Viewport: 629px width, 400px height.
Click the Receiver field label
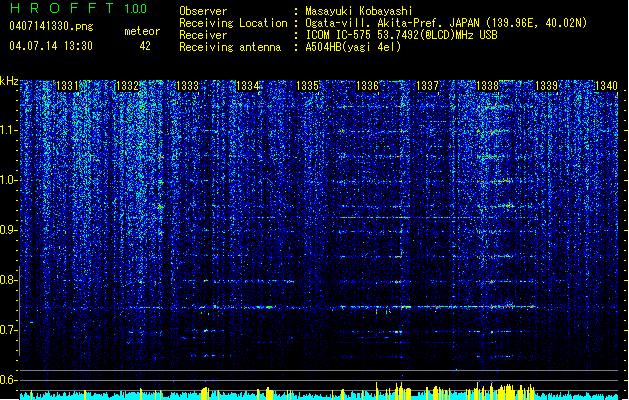(203, 35)
